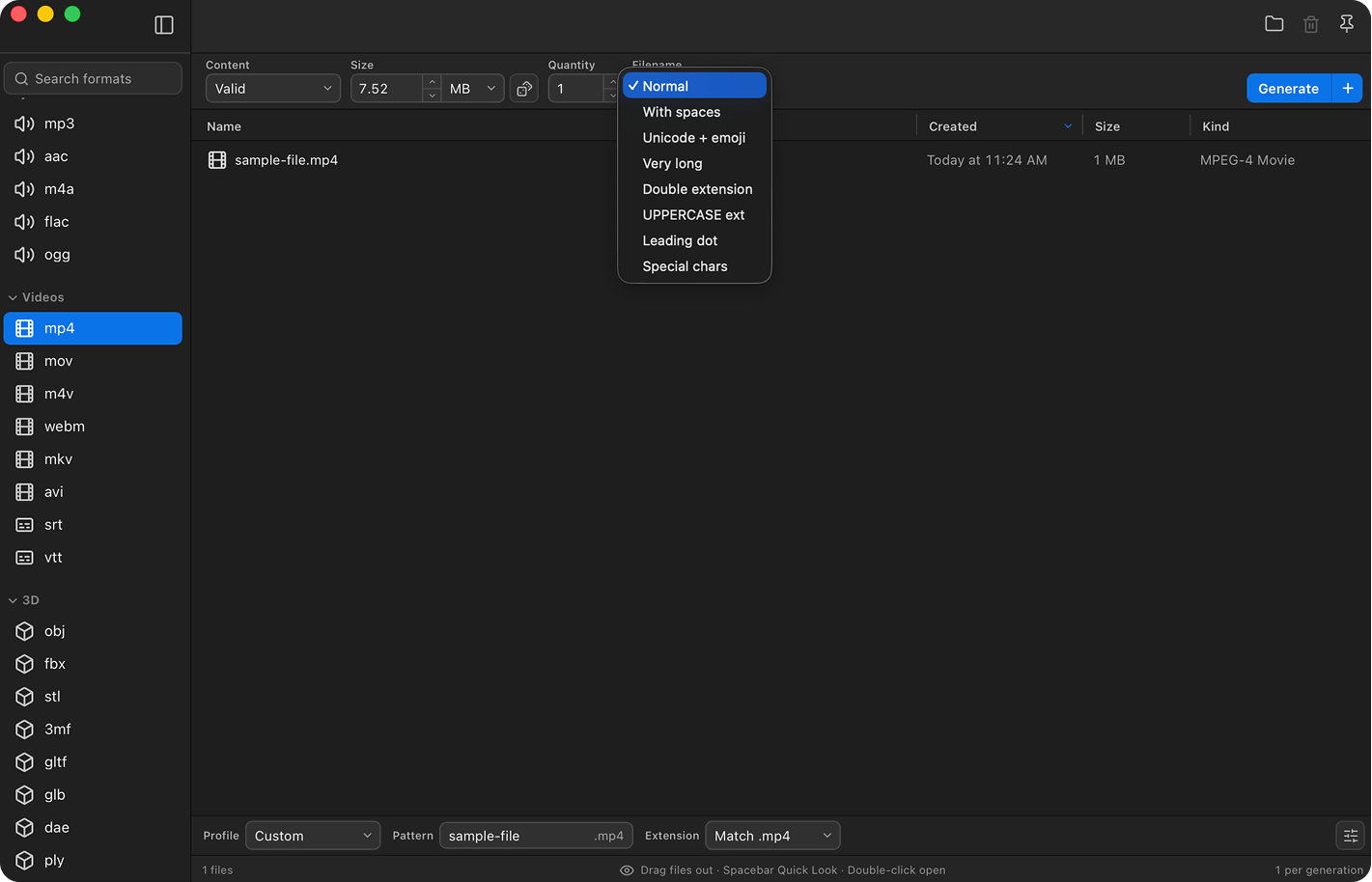Click the trash delete icon

click(1311, 24)
